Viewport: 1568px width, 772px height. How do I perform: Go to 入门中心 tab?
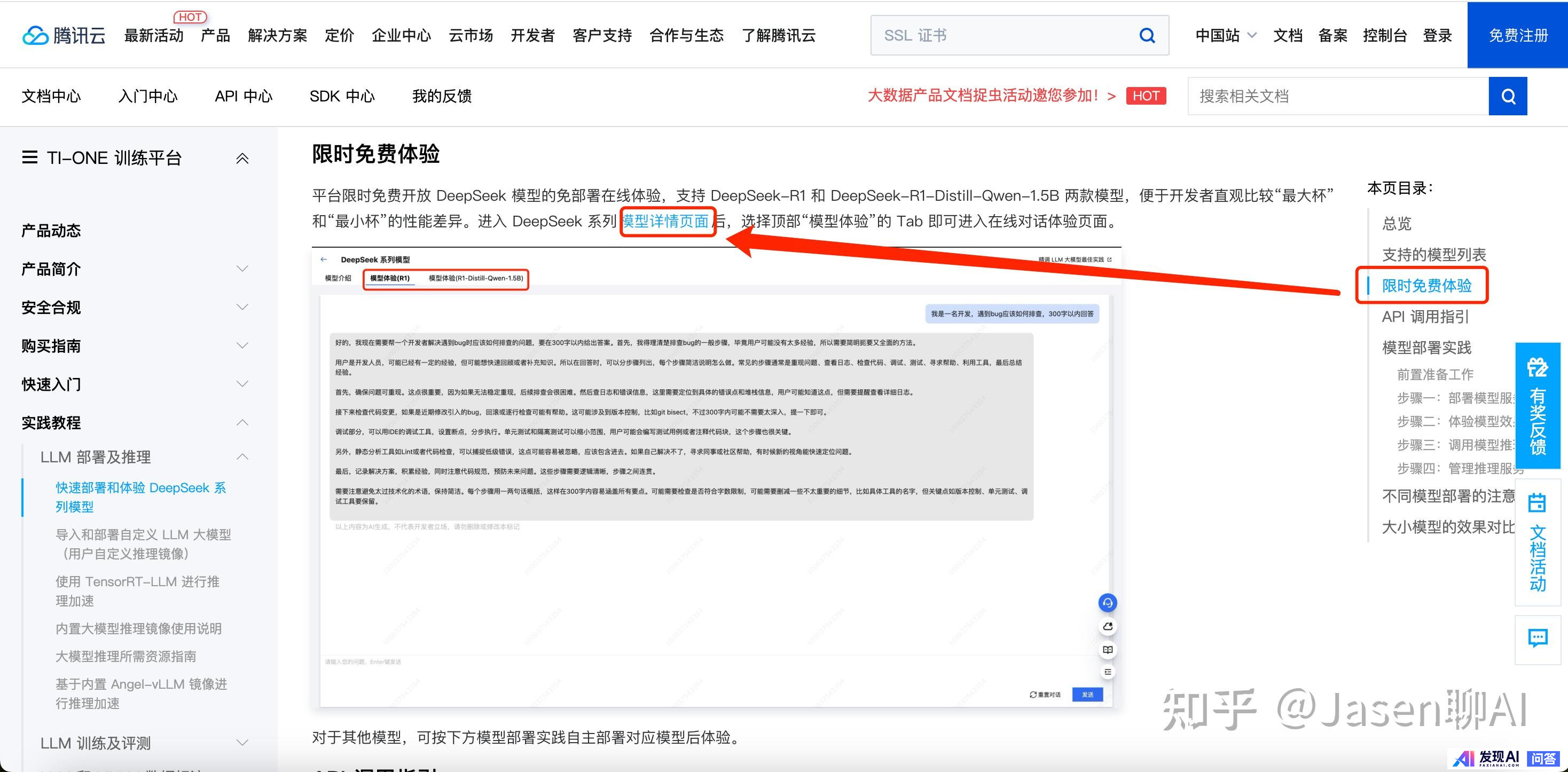[148, 96]
